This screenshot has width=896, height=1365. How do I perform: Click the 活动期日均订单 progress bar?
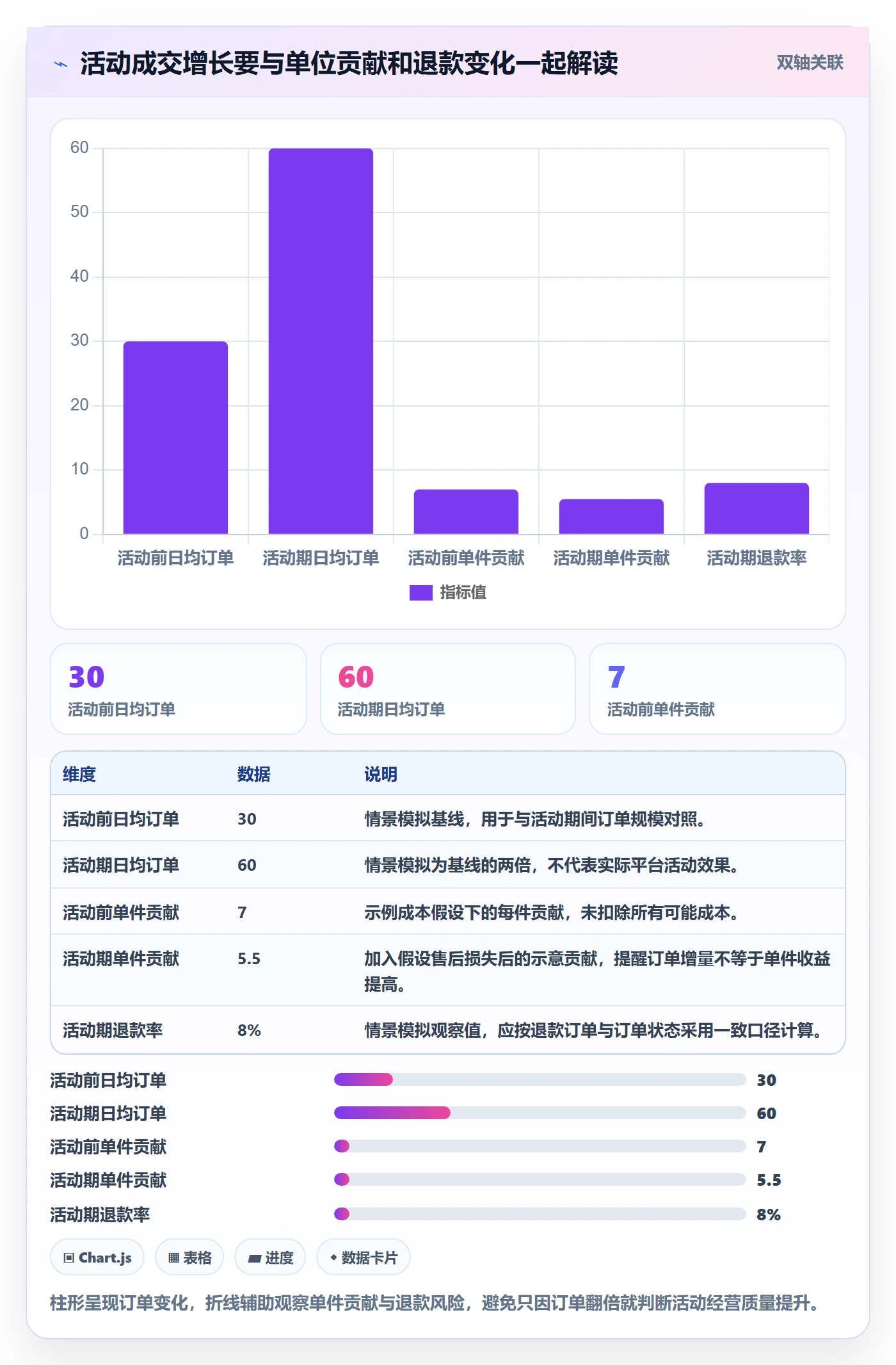(x=540, y=1113)
